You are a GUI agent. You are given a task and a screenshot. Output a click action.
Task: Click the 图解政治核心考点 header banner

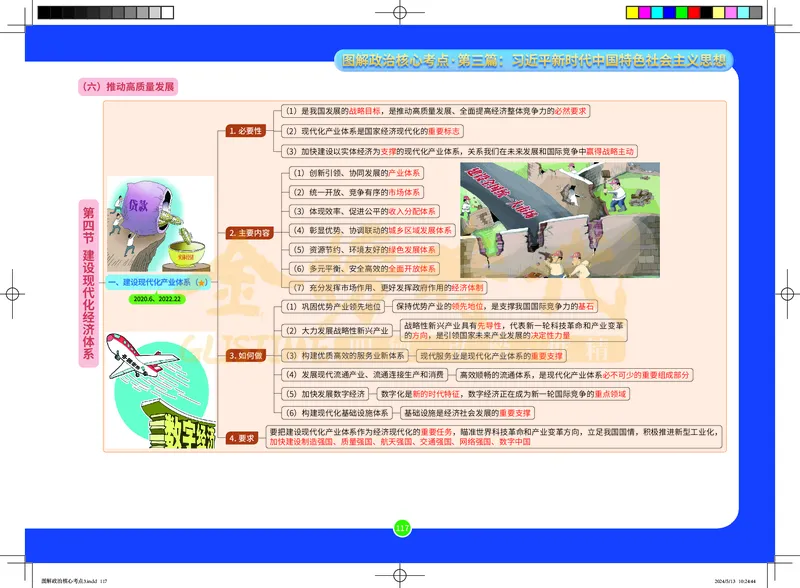533,60
